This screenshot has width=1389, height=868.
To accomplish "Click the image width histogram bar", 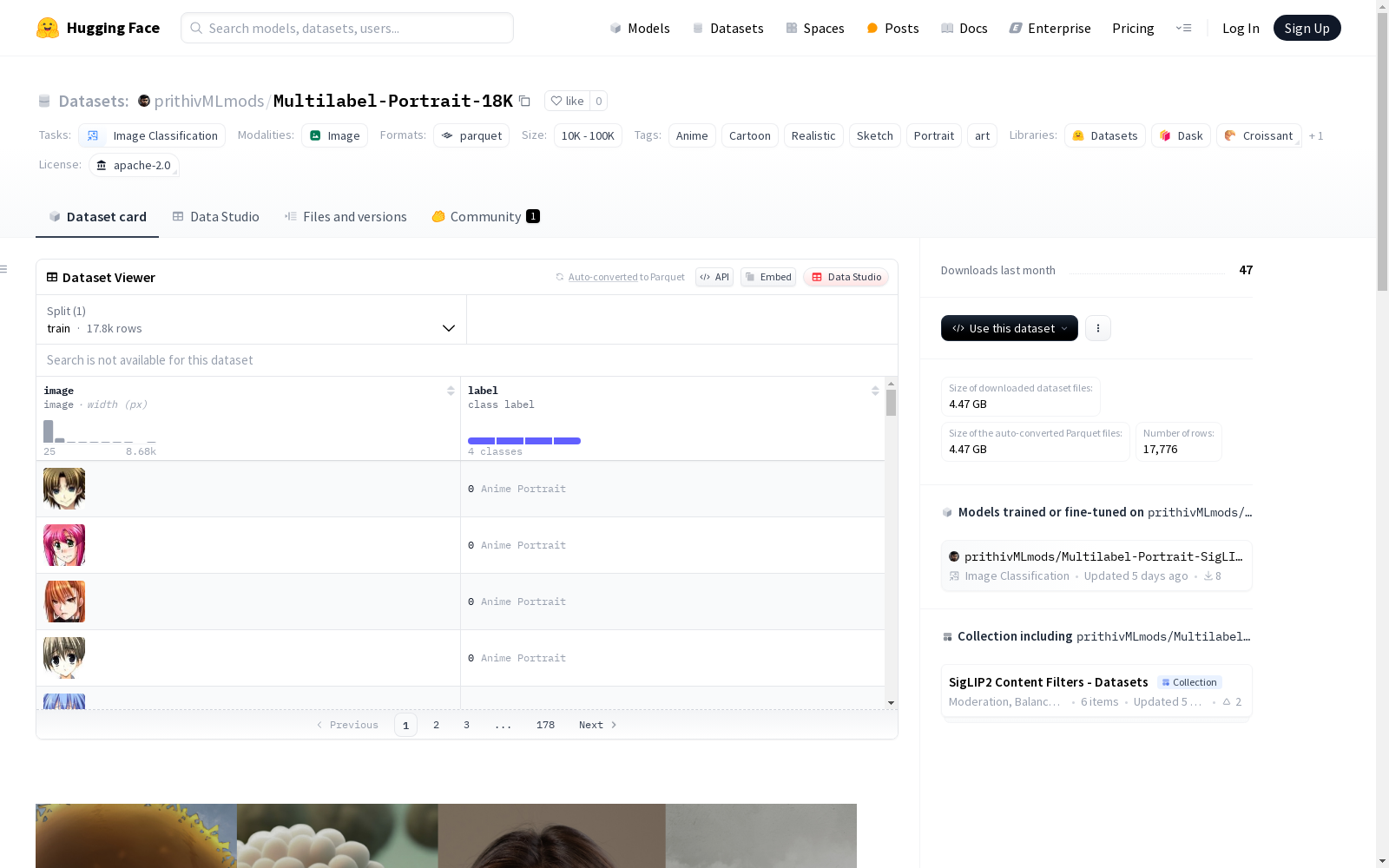I will point(49,431).
